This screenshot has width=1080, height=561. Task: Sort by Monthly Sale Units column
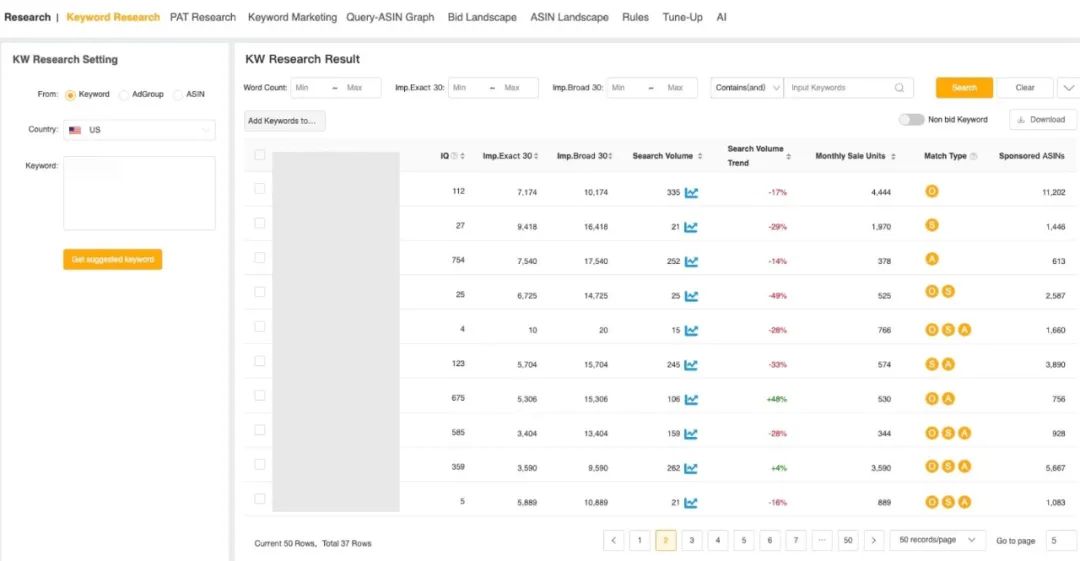coord(893,156)
